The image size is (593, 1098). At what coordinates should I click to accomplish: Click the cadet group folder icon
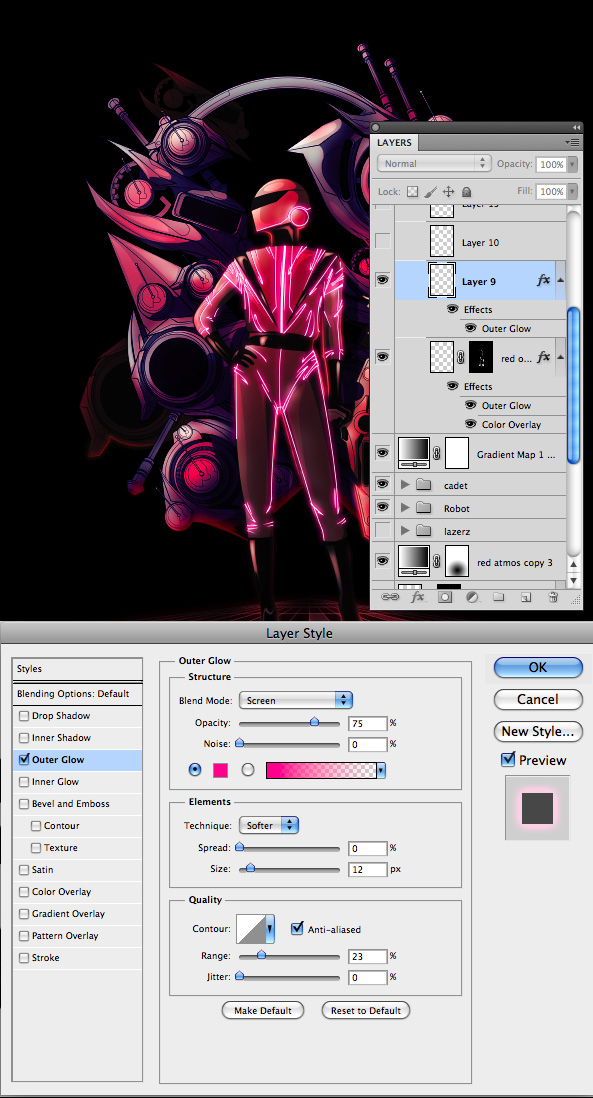click(423, 485)
